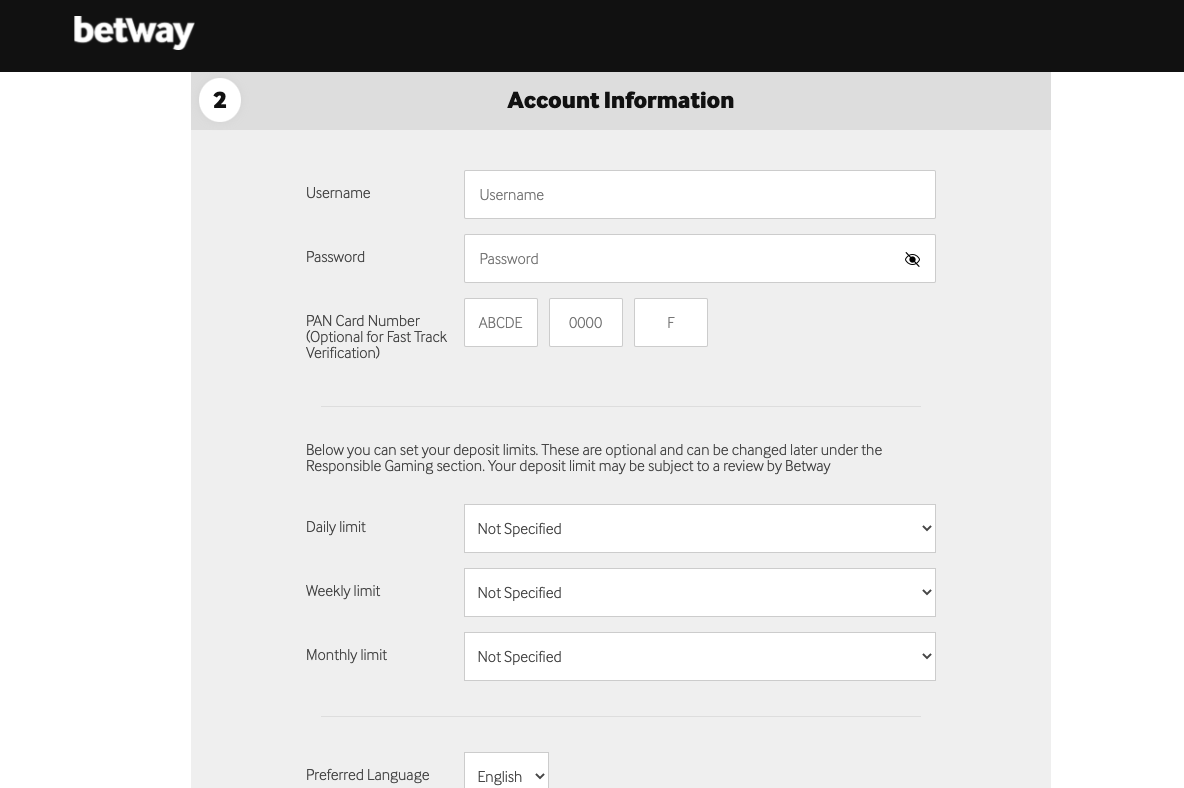The height and width of the screenshot is (788, 1184).
Task: Select Not Specified for Weekly limit
Action: (699, 592)
